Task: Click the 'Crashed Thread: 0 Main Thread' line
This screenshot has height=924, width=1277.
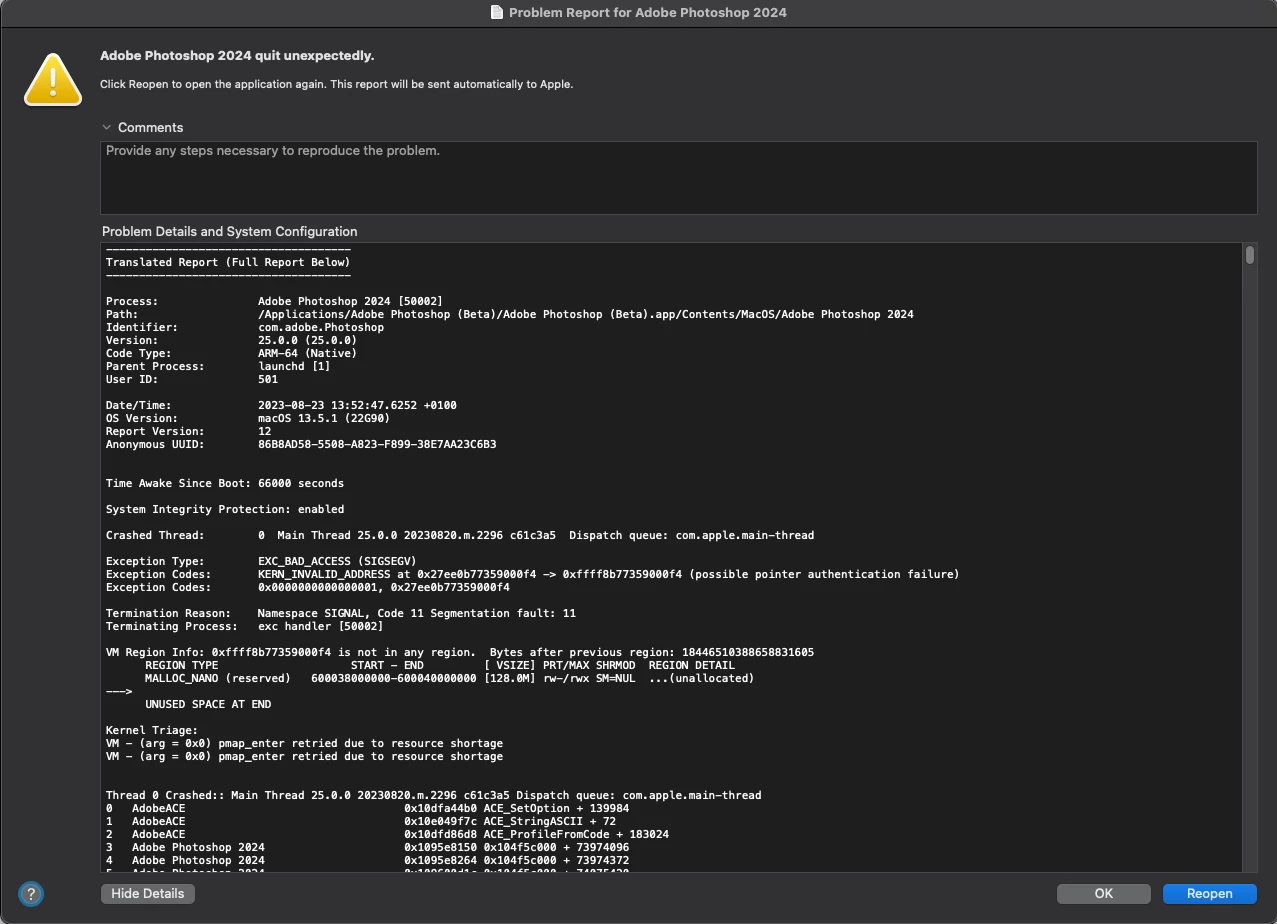Action: click(x=460, y=535)
